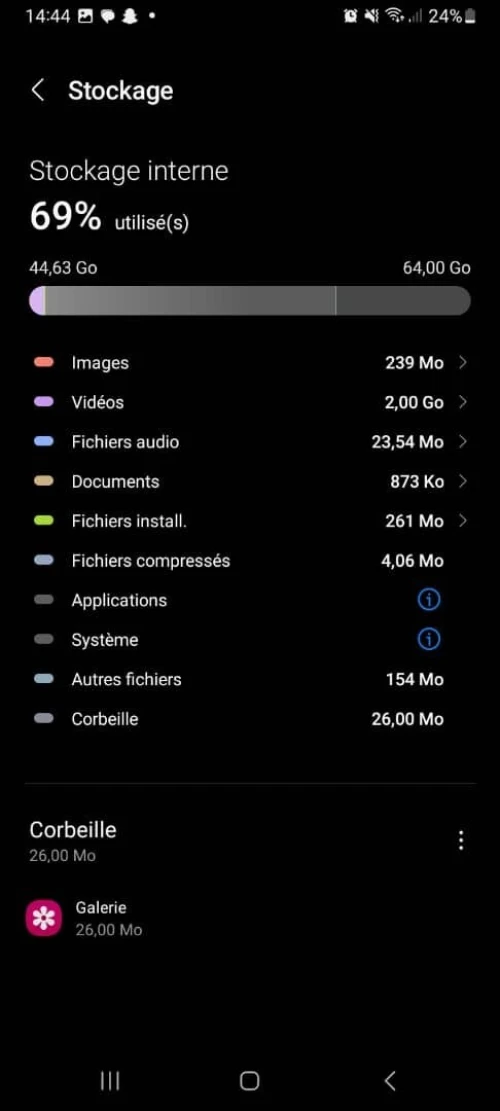Expand Vidéos category chevron

(x=462, y=402)
